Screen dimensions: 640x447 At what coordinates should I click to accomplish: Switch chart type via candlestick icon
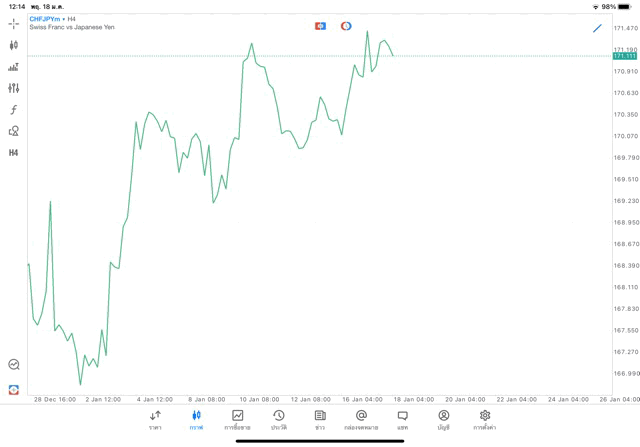14,45
